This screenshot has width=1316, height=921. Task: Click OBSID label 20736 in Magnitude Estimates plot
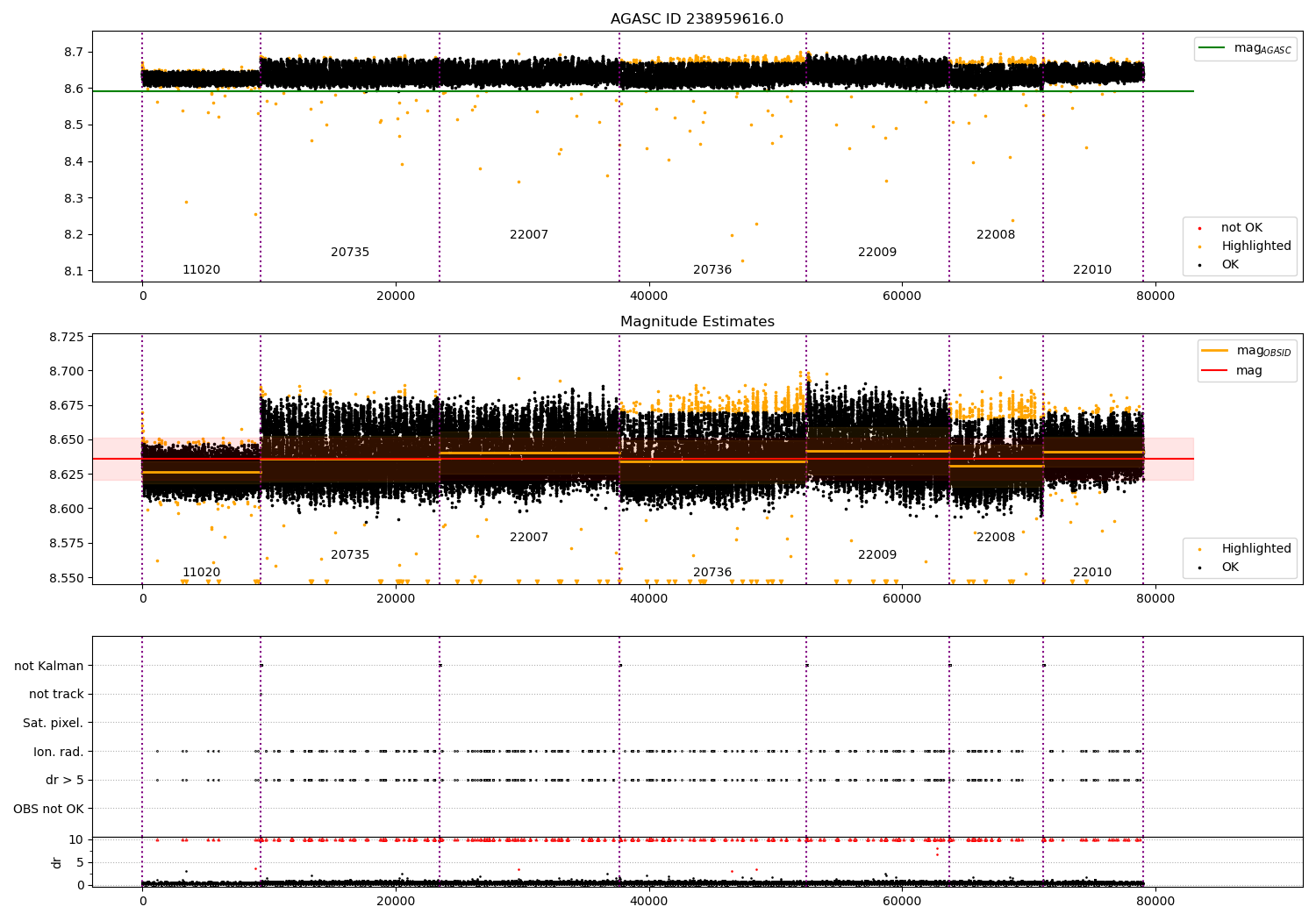712,573
